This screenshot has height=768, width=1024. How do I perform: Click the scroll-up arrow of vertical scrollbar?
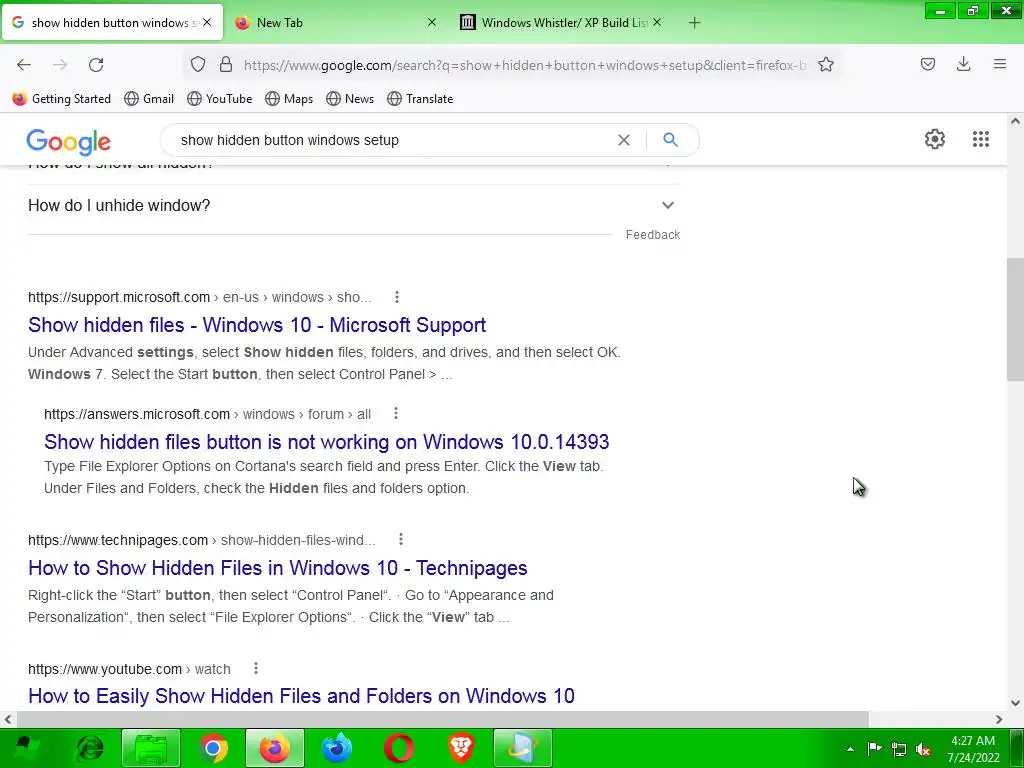pos(1015,121)
